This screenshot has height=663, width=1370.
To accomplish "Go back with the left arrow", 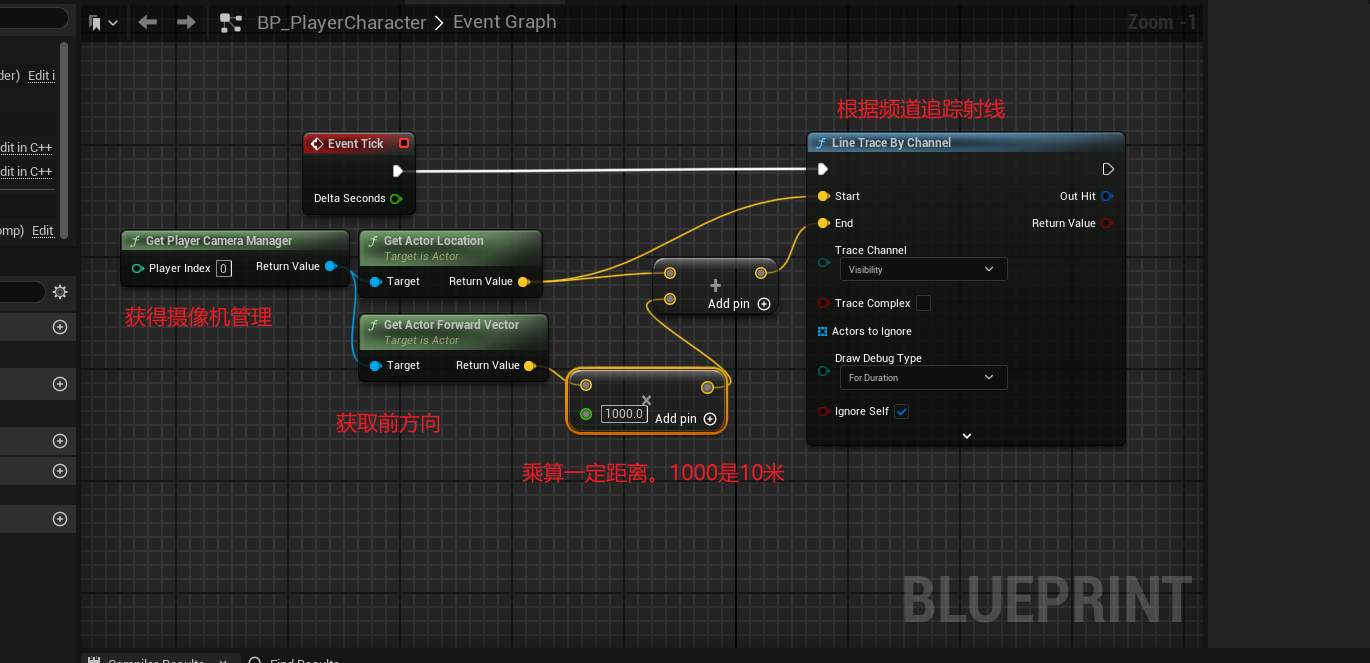I will [148, 22].
